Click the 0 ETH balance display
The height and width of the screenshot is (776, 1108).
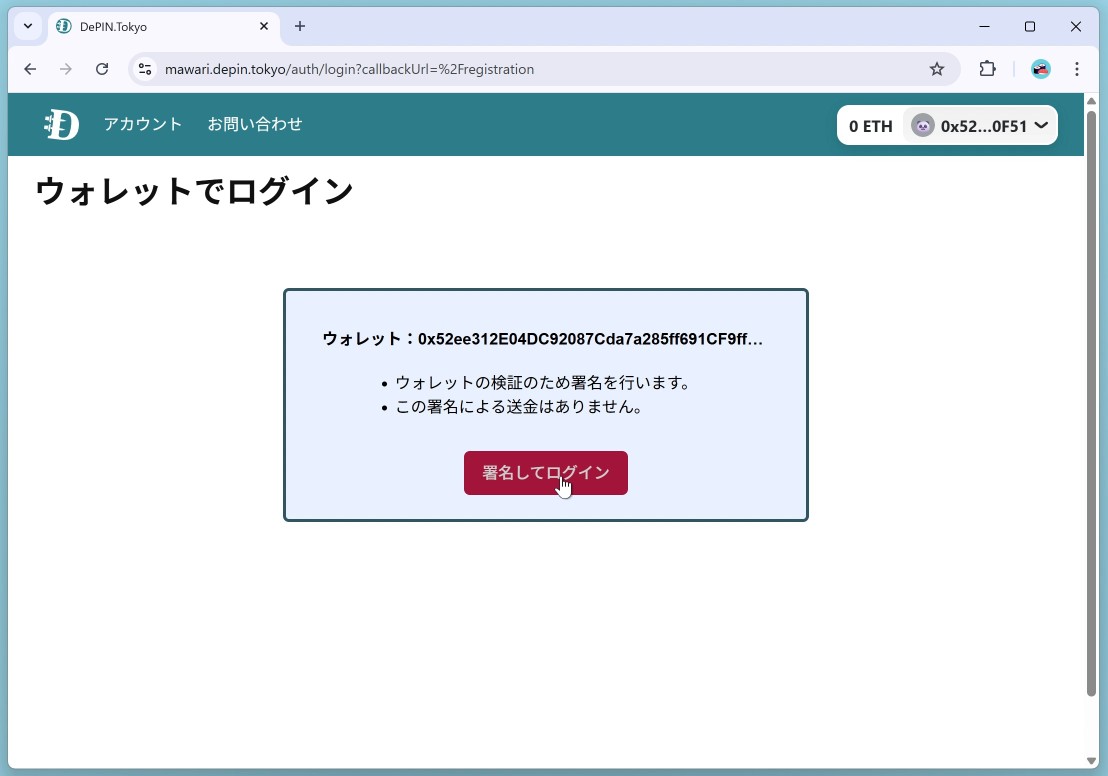click(870, 126)
